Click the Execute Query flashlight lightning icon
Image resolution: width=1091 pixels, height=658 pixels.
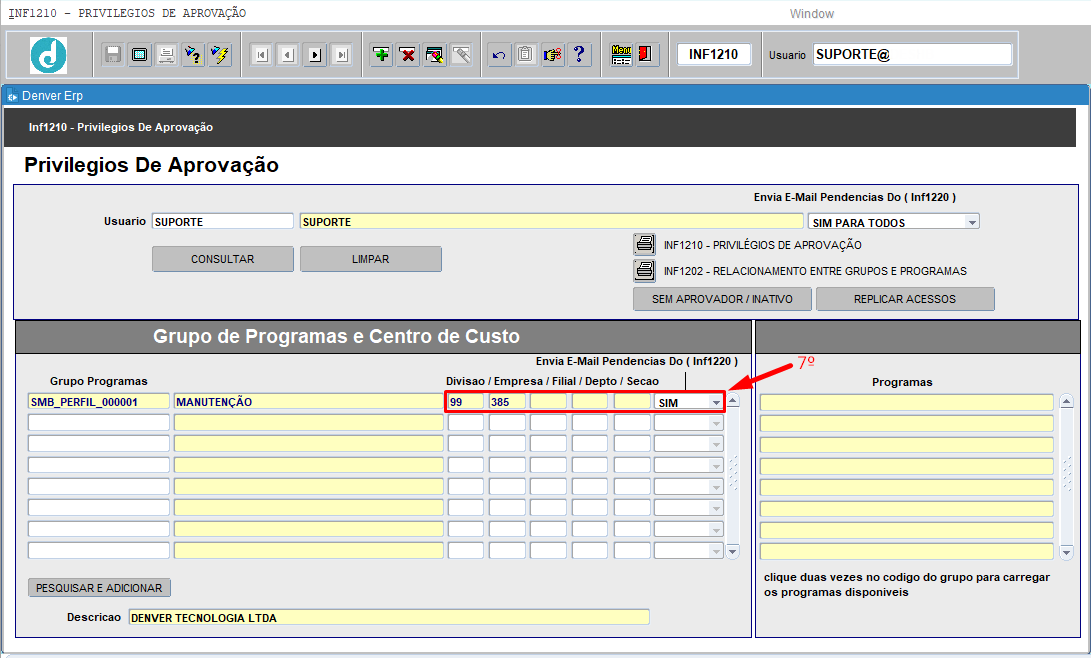click(220, 54)
